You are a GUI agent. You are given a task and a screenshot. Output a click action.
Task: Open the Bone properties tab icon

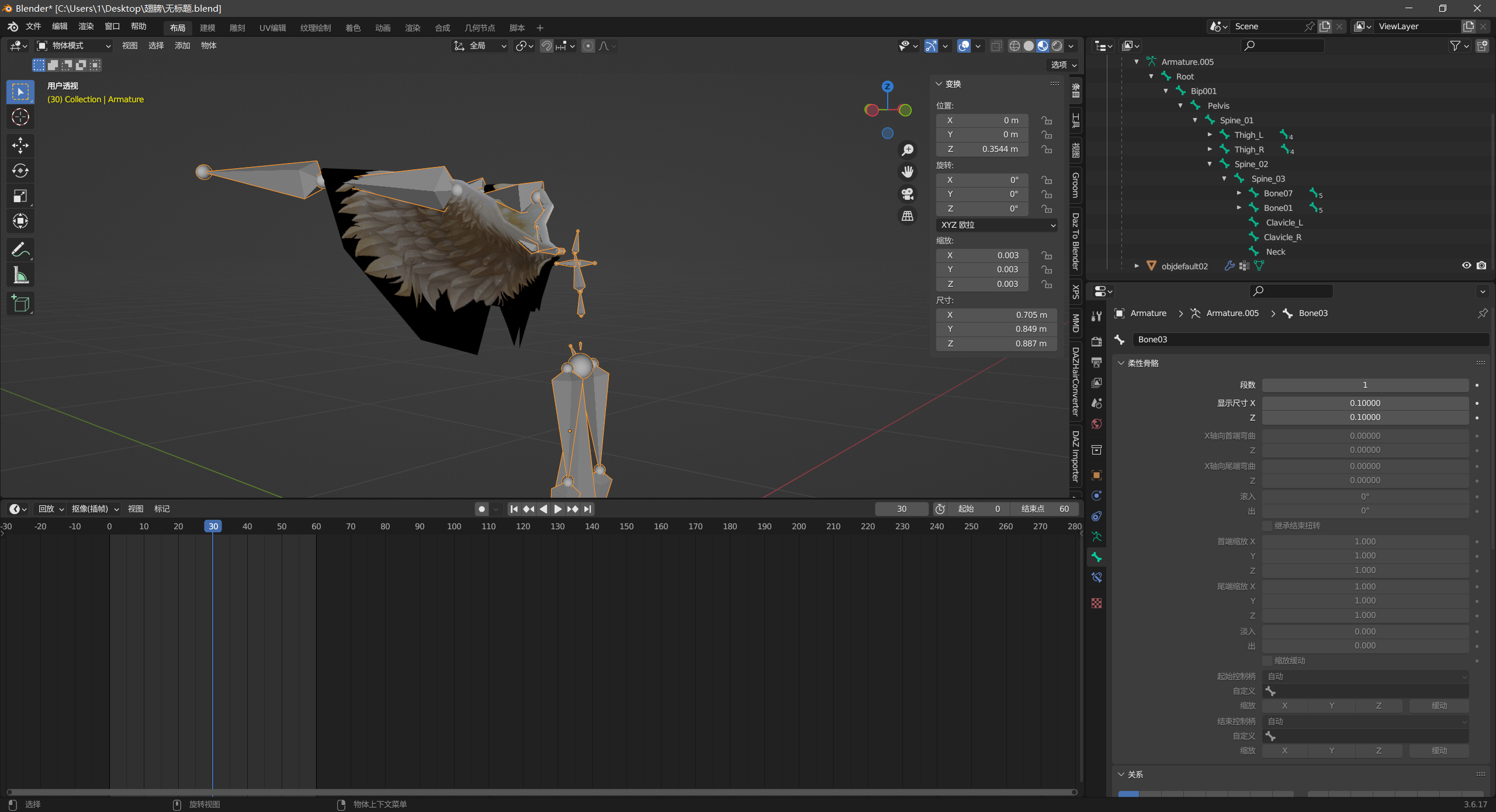pyautogui.click(x=1096, y=557)
